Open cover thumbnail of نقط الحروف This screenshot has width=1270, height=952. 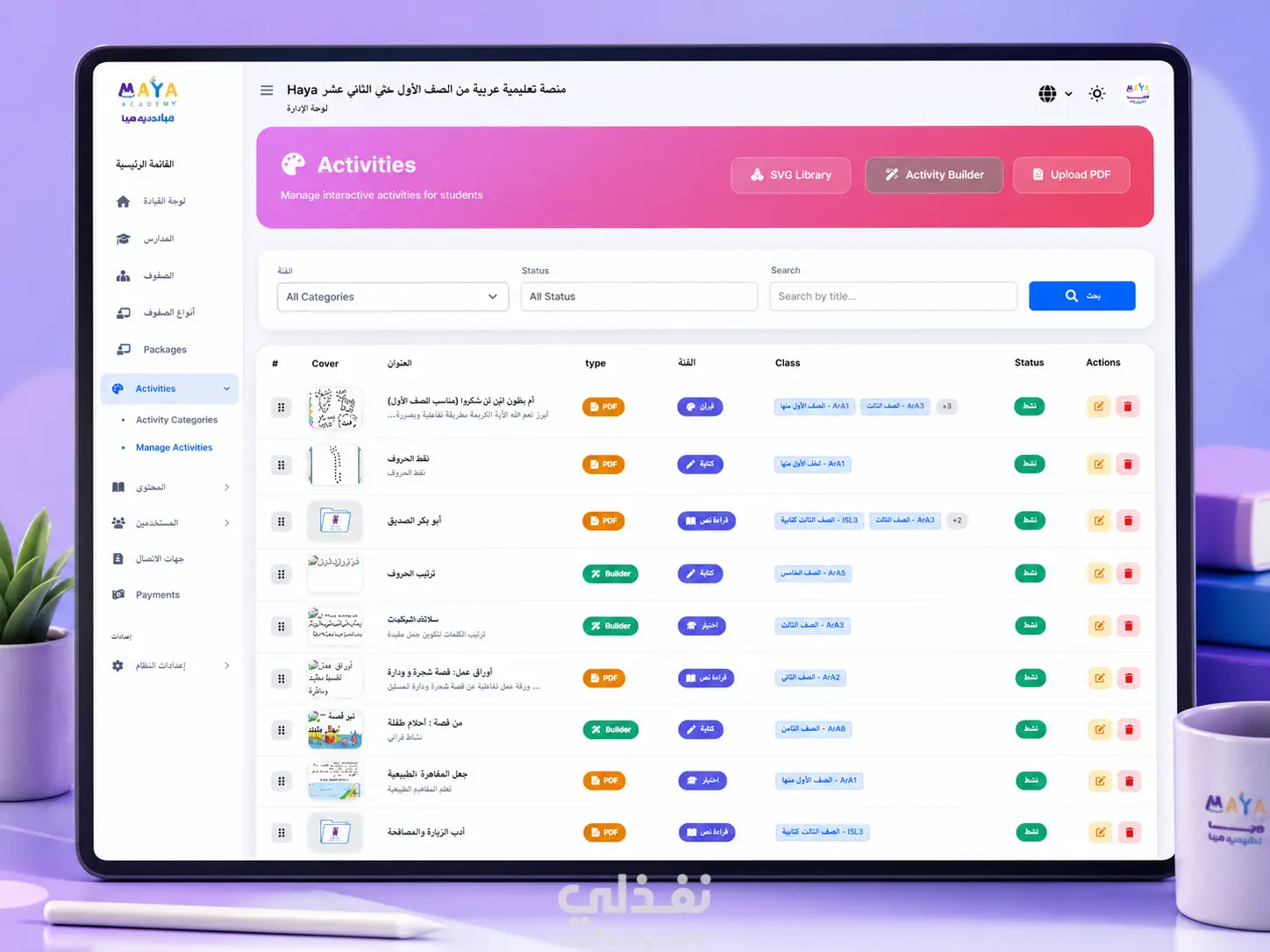point(335,465)
